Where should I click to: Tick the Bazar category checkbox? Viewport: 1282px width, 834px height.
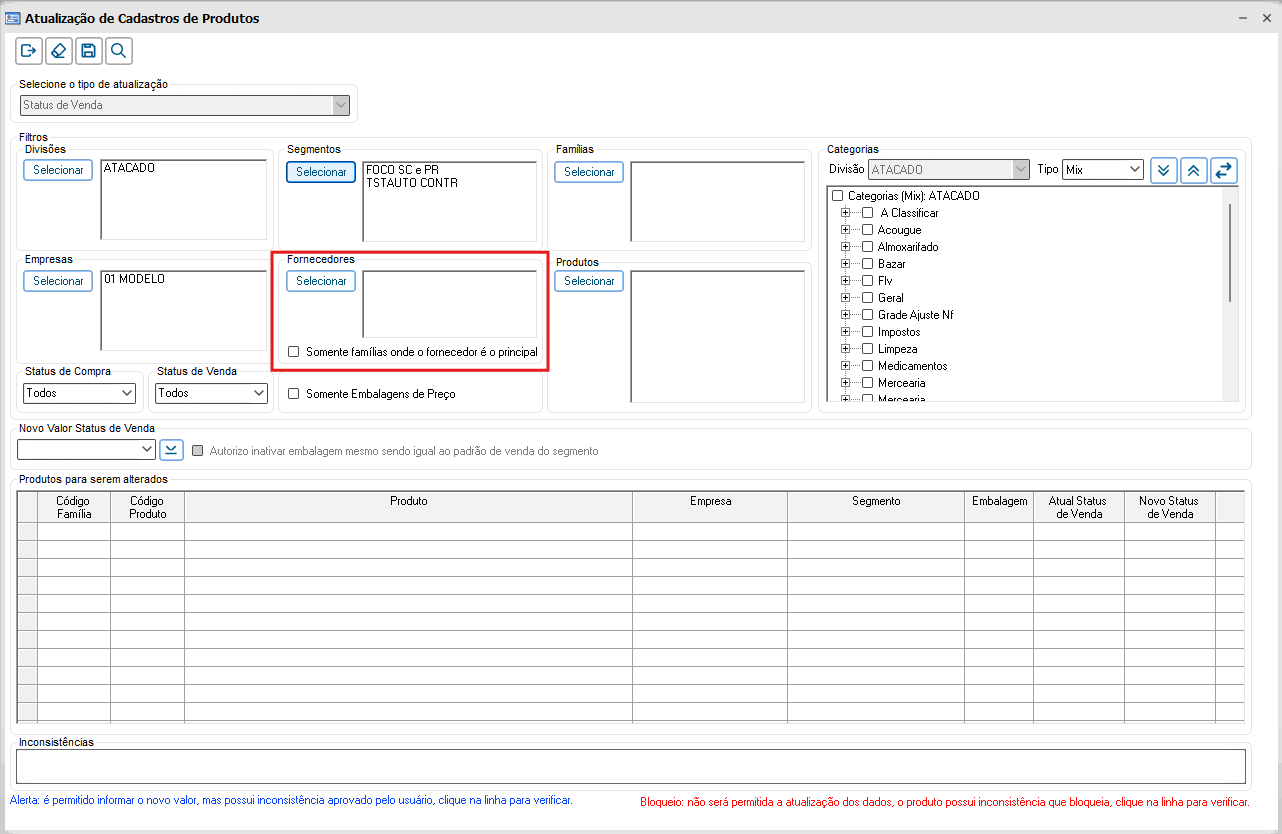868,264
